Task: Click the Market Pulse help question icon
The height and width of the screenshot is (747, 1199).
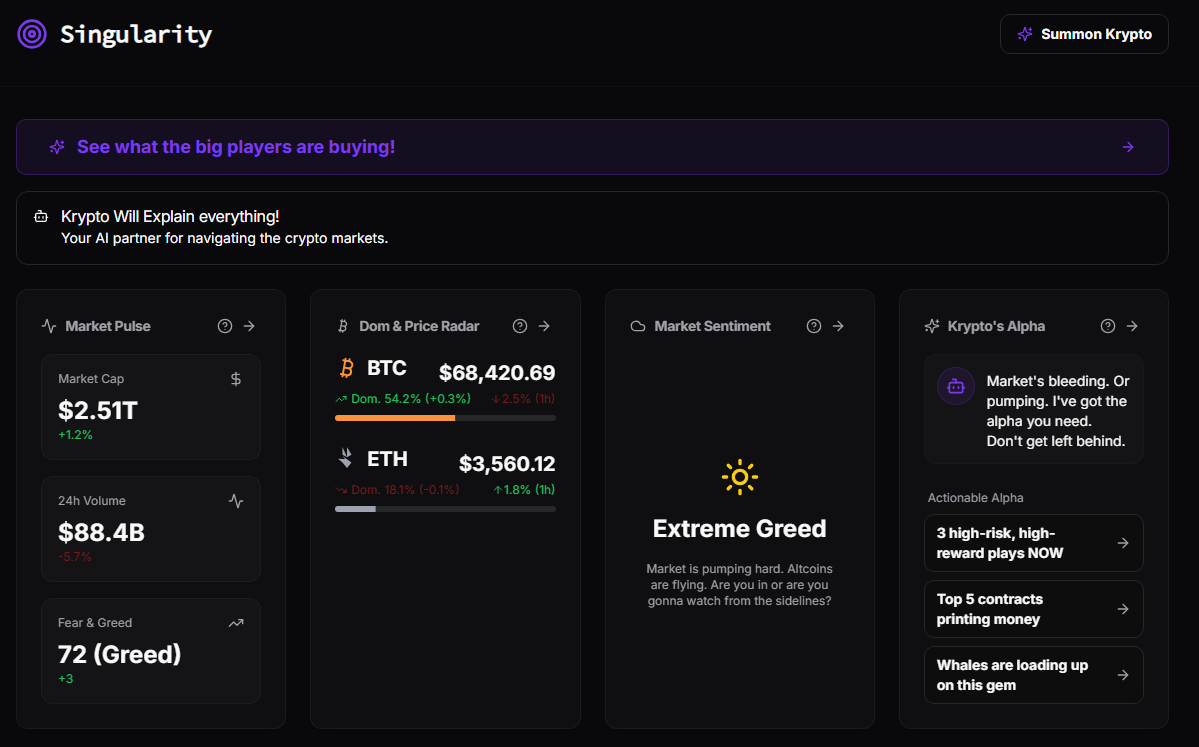Action: point(225,326)
